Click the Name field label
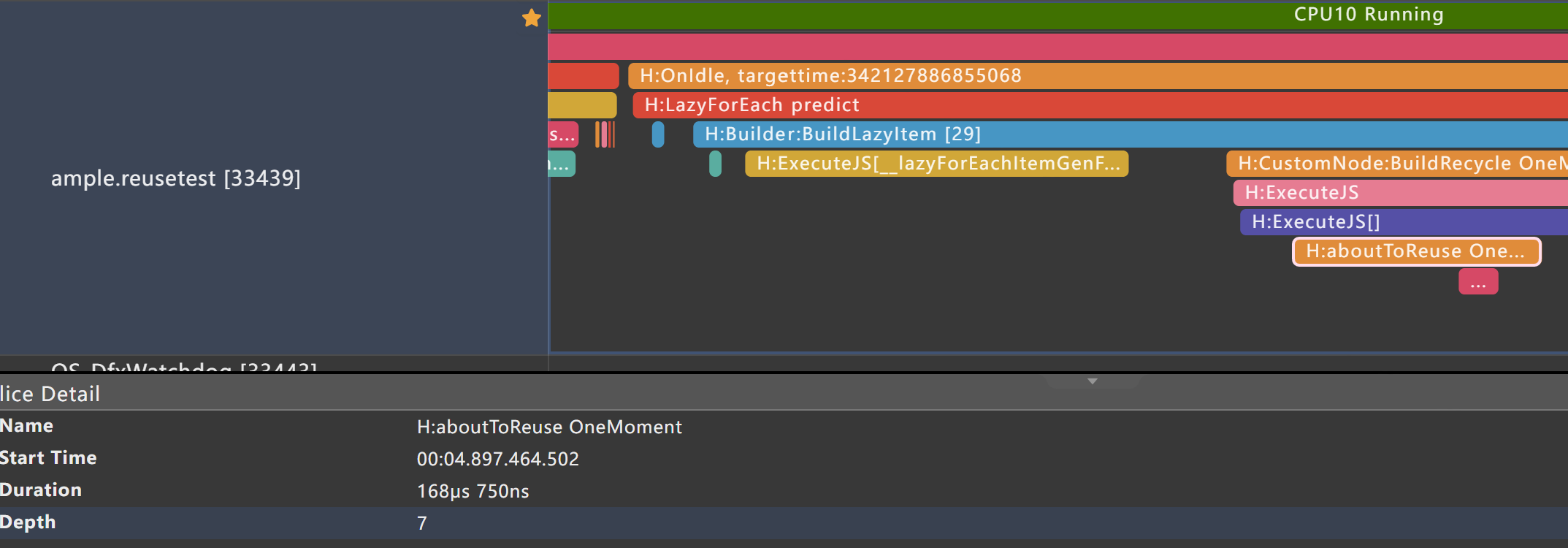The image size is (1568, 548). point(26,425)
